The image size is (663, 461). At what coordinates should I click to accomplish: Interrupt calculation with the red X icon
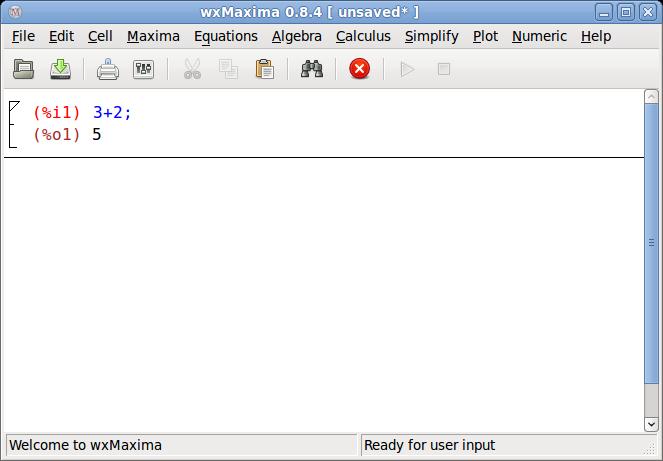(360, 69)
